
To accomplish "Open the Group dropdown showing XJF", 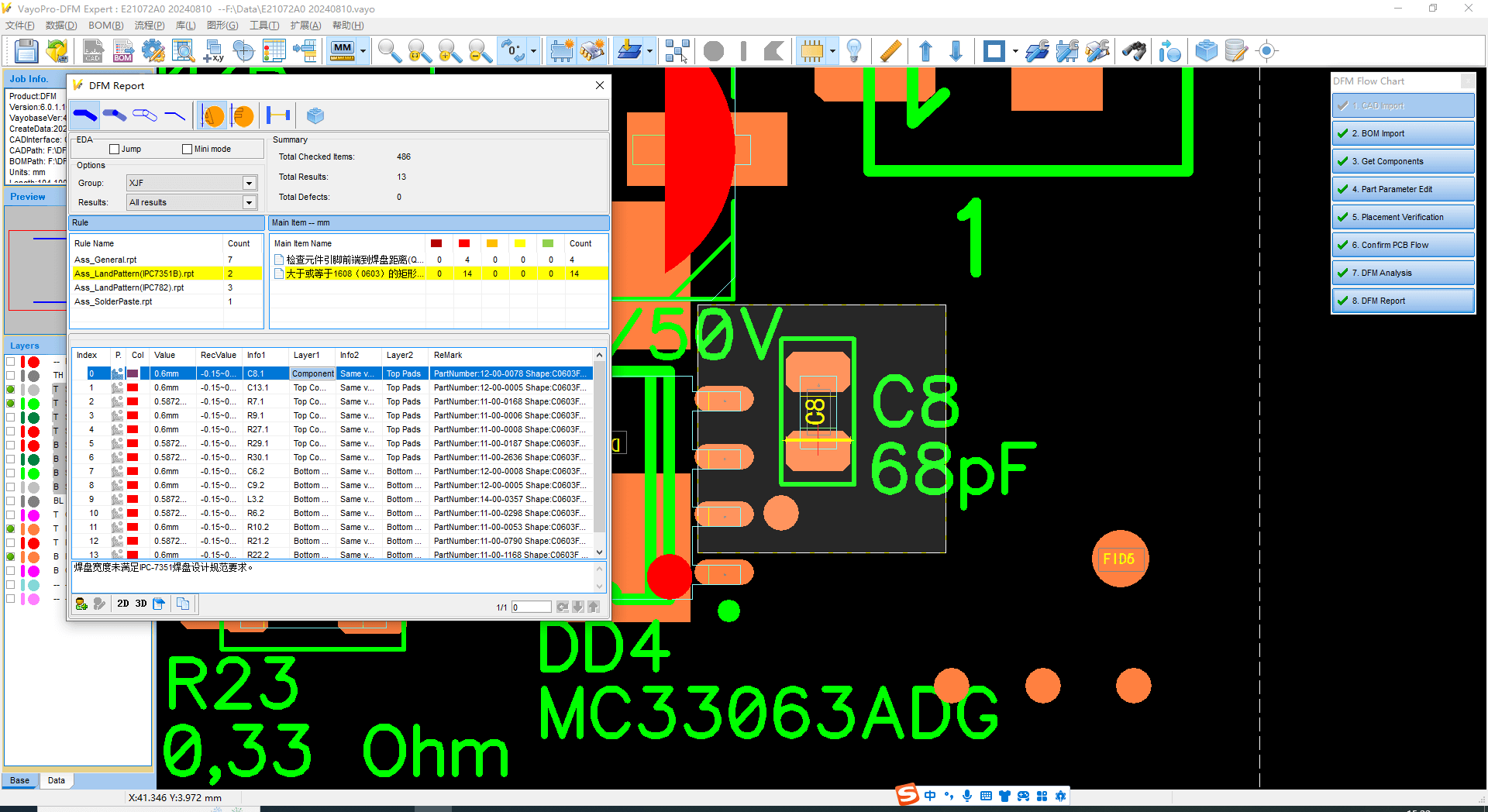I will coord(248,183).
